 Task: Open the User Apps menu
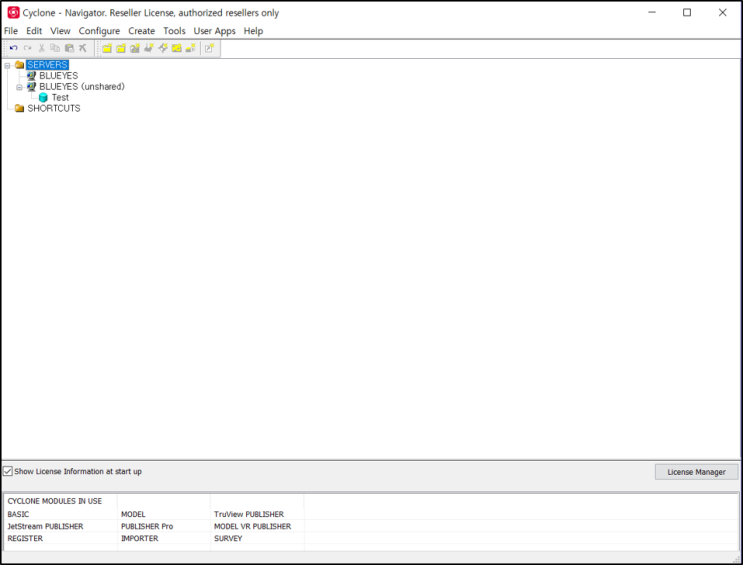point(215,31)
